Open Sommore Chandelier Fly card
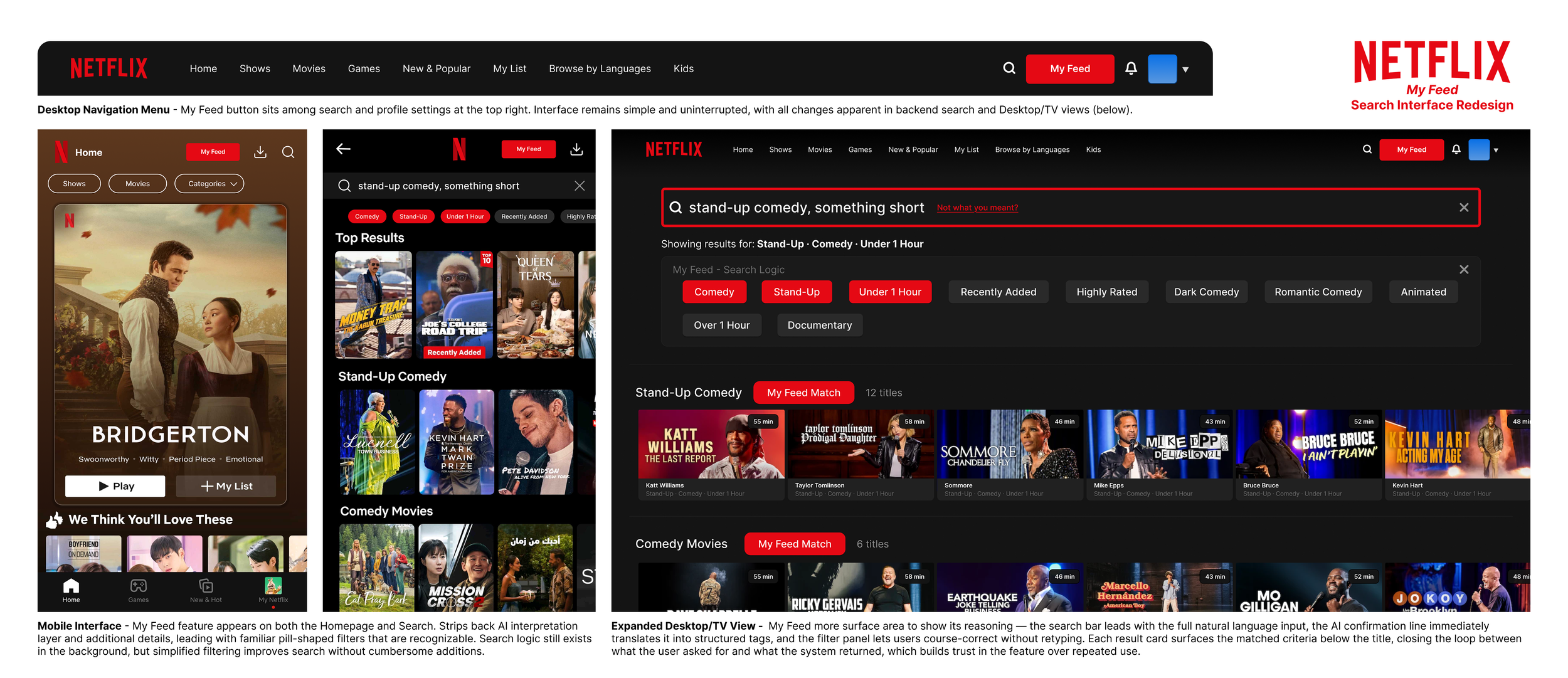 pyautogui.click(x=1010, y=455)
